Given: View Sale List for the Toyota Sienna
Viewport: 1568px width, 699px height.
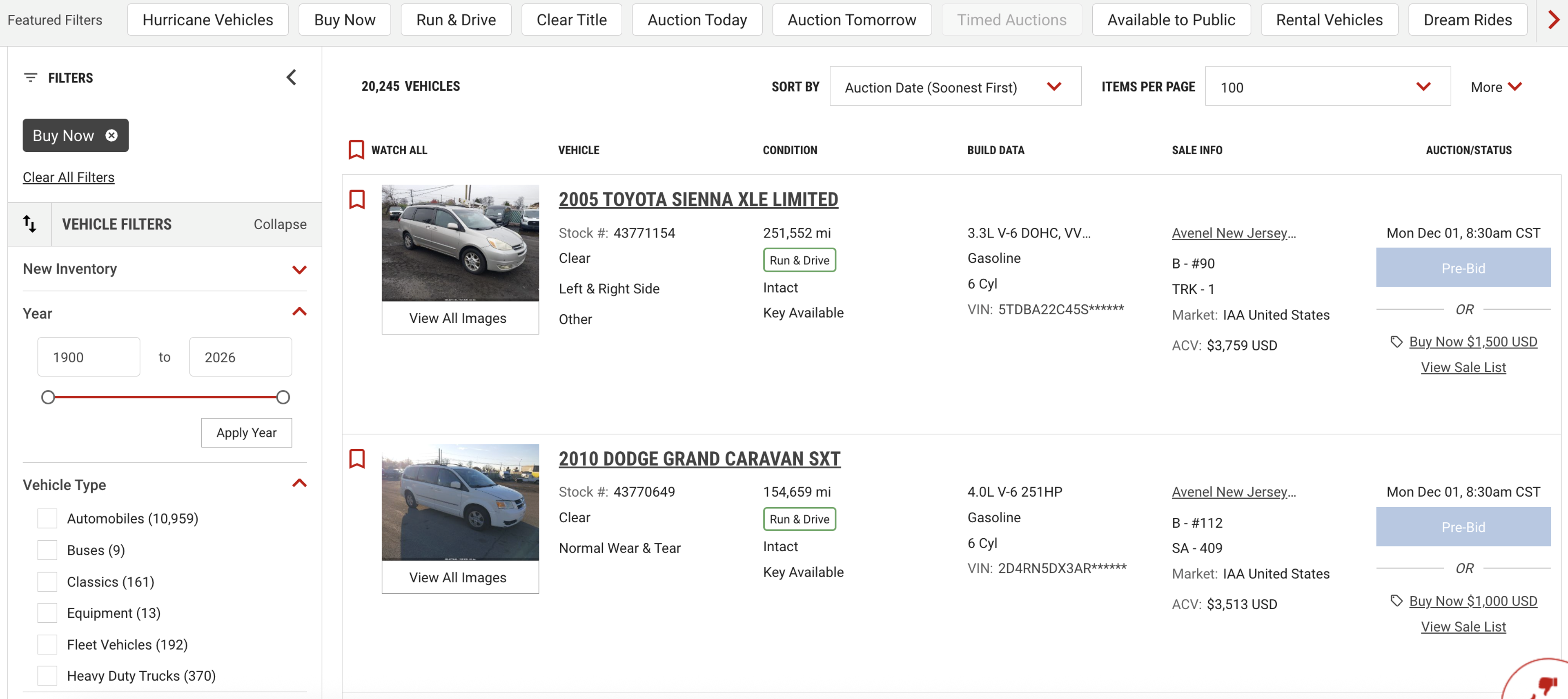Looking at the screenshot, I should [1463, 367].
